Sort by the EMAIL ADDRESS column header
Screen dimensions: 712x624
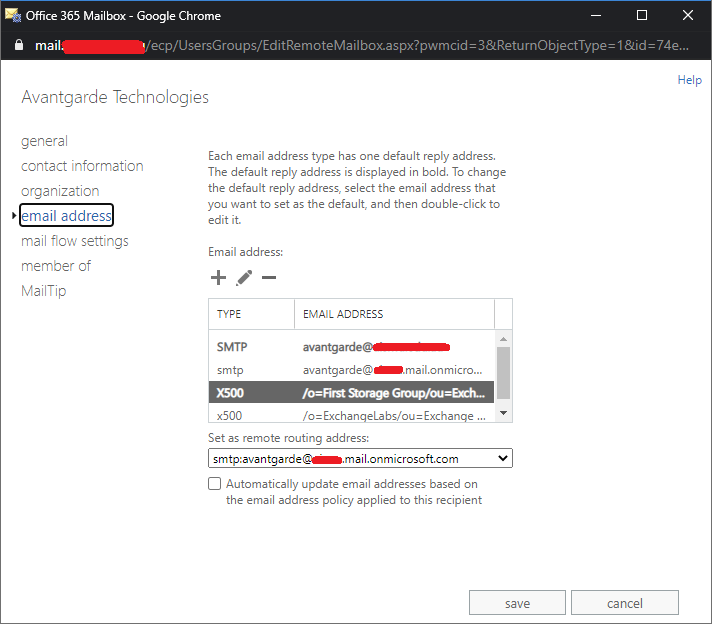tap(394, 314)
